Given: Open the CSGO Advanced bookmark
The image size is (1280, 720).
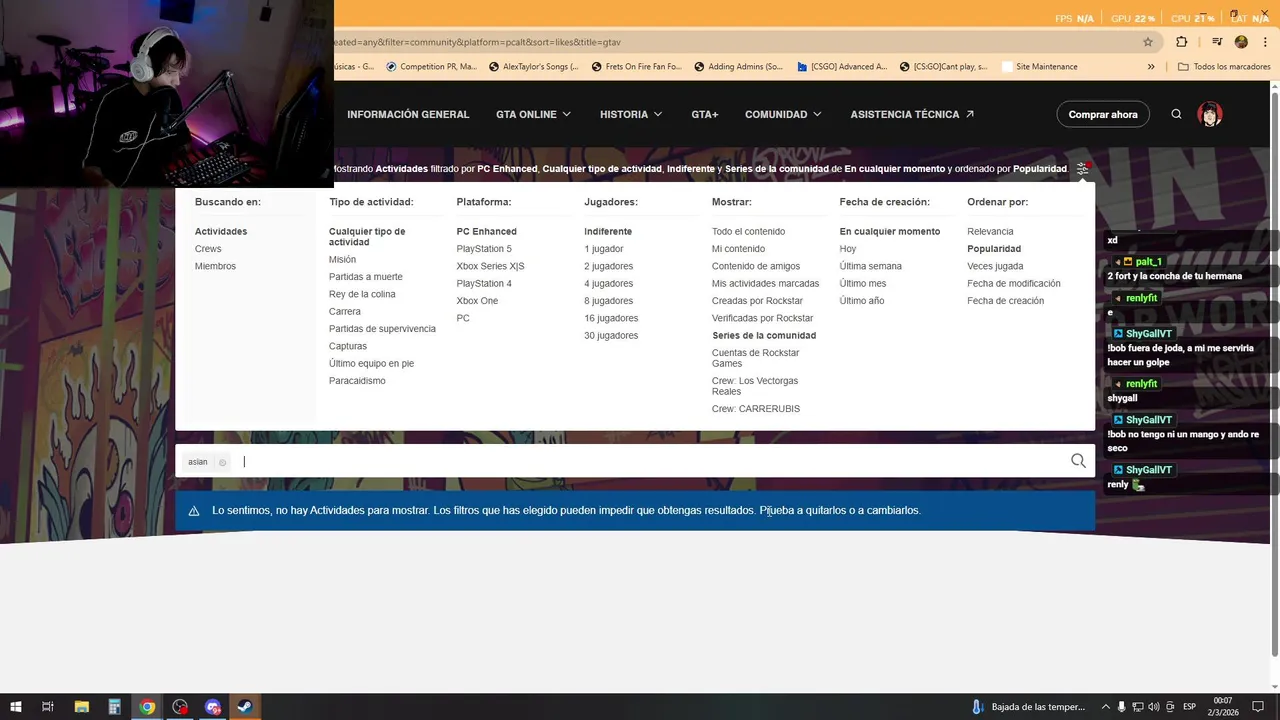Looking at the screenshot, I should (842, 67).
